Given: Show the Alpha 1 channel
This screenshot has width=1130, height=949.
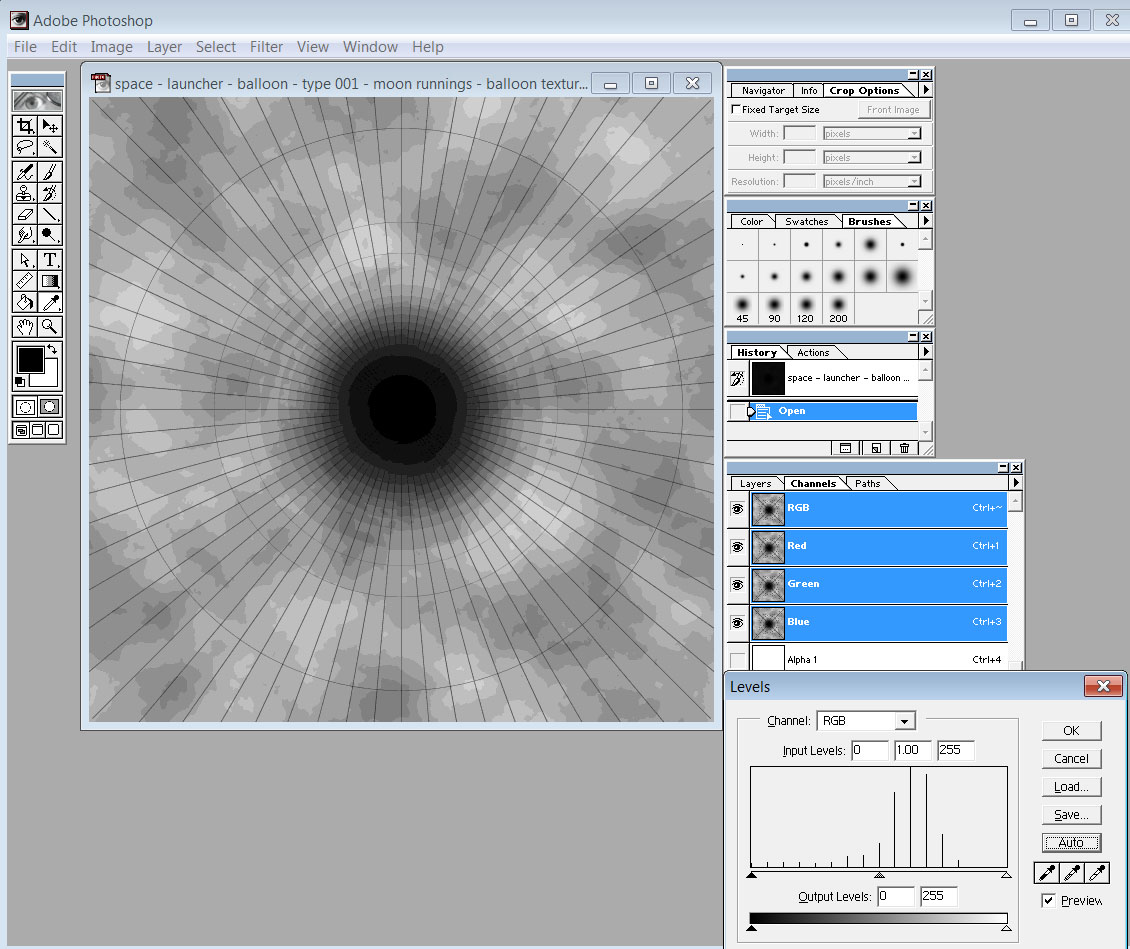Looking at the screenshot, I should (738, 660).
